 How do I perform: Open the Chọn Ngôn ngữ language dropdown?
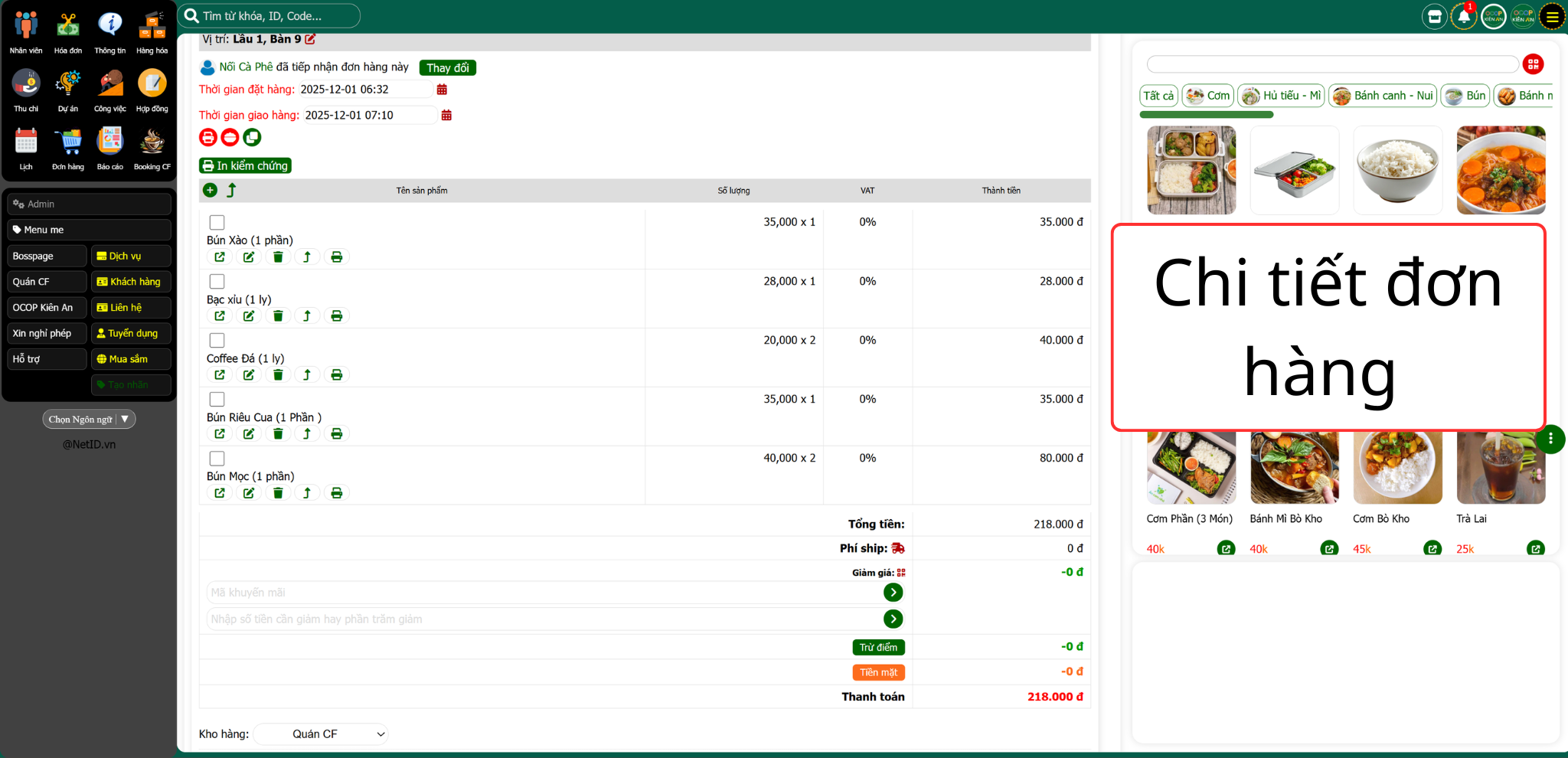pos(89,419)
